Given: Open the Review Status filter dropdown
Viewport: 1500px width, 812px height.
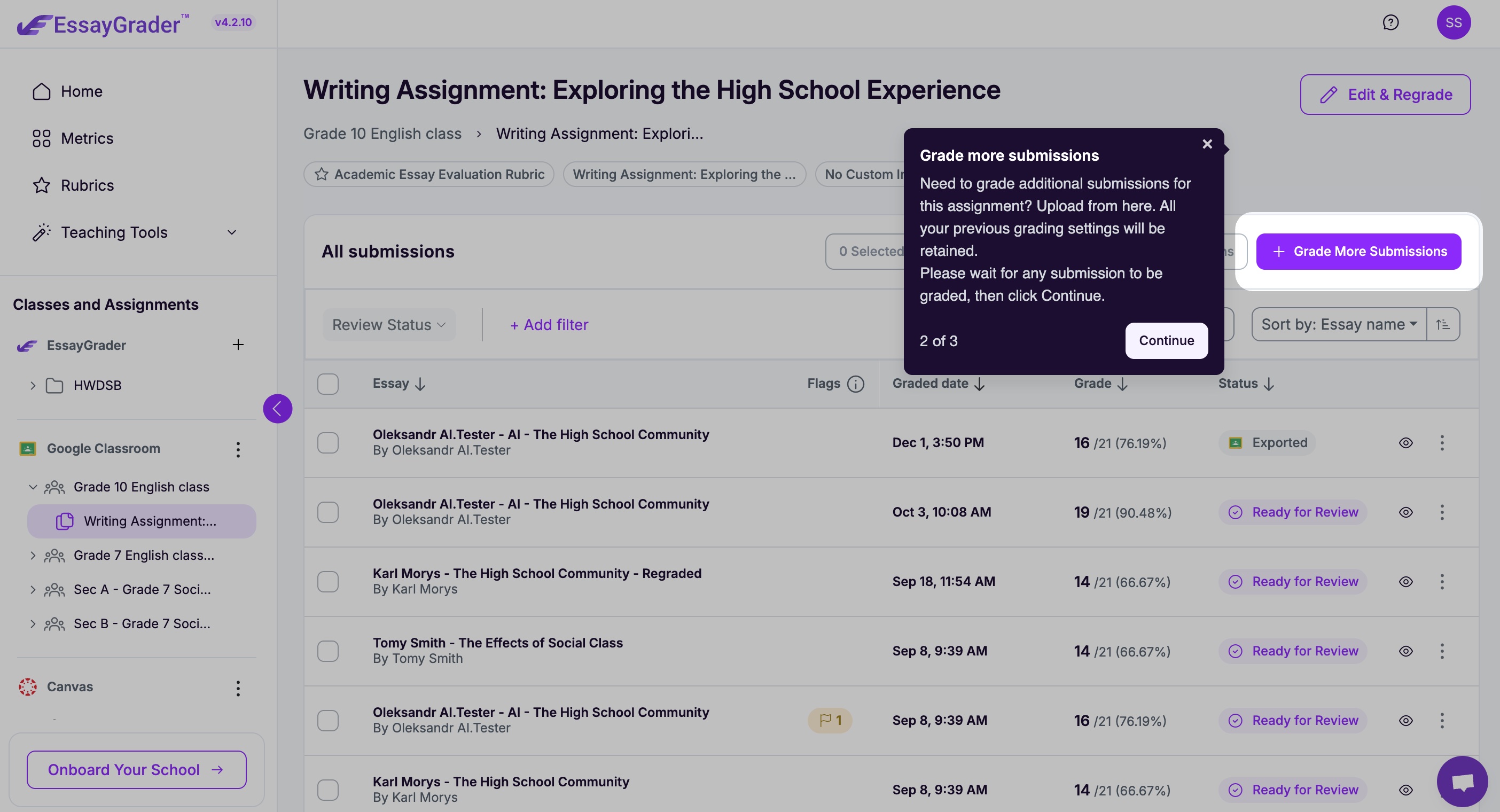Looking at the screenshot, I should pos(388,325).
